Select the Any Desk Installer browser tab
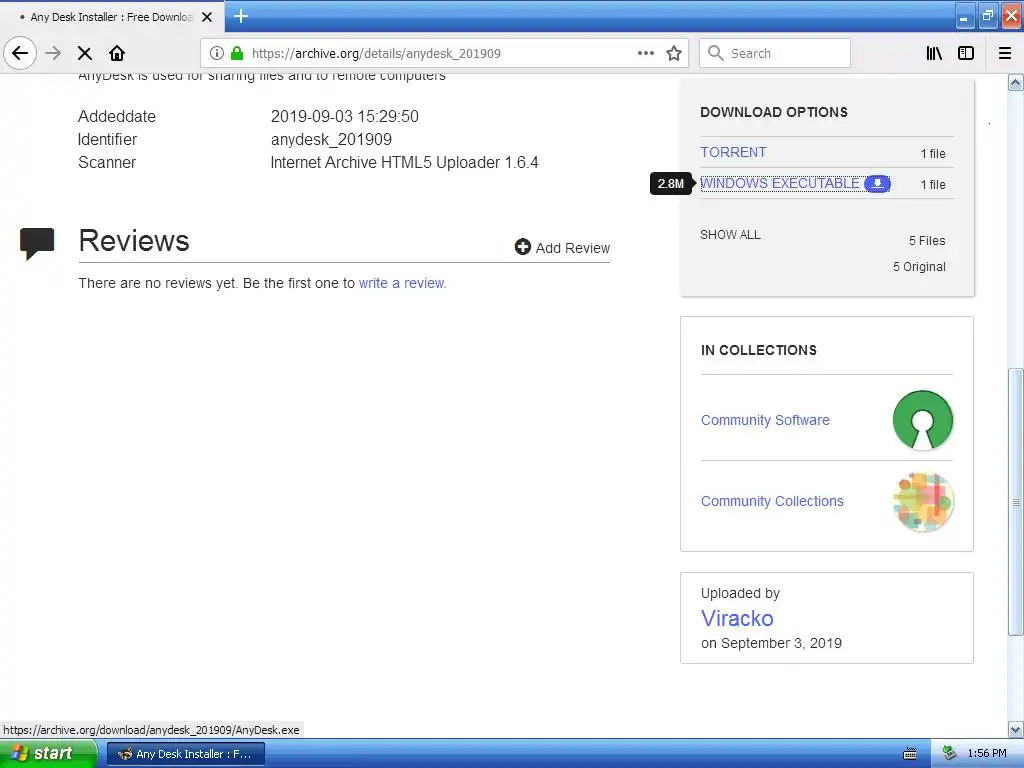Image resolution: width=1024 pixels, height=768 pixels. [x=112, y=16]
